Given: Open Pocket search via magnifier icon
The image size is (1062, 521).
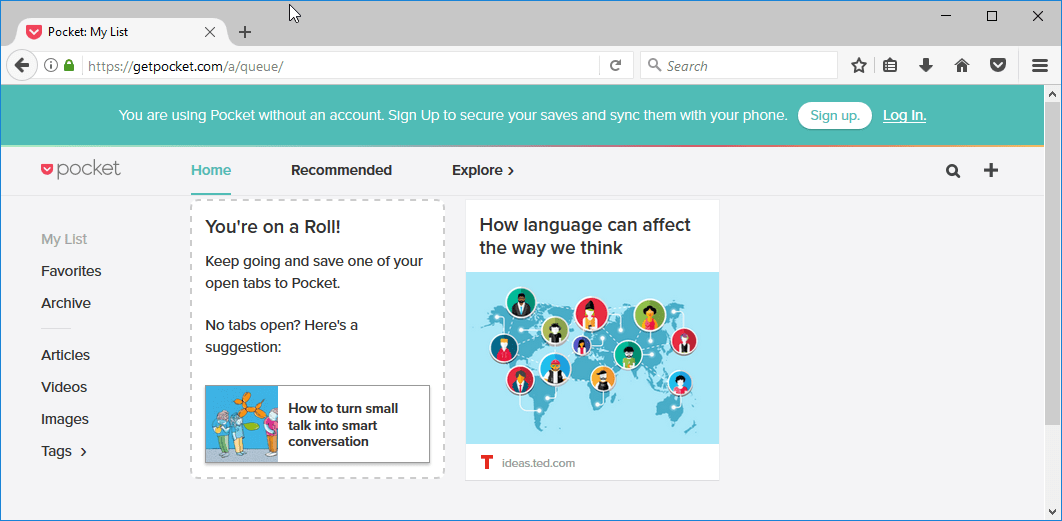Looking at the screenshot, I should tap(953, 171).
